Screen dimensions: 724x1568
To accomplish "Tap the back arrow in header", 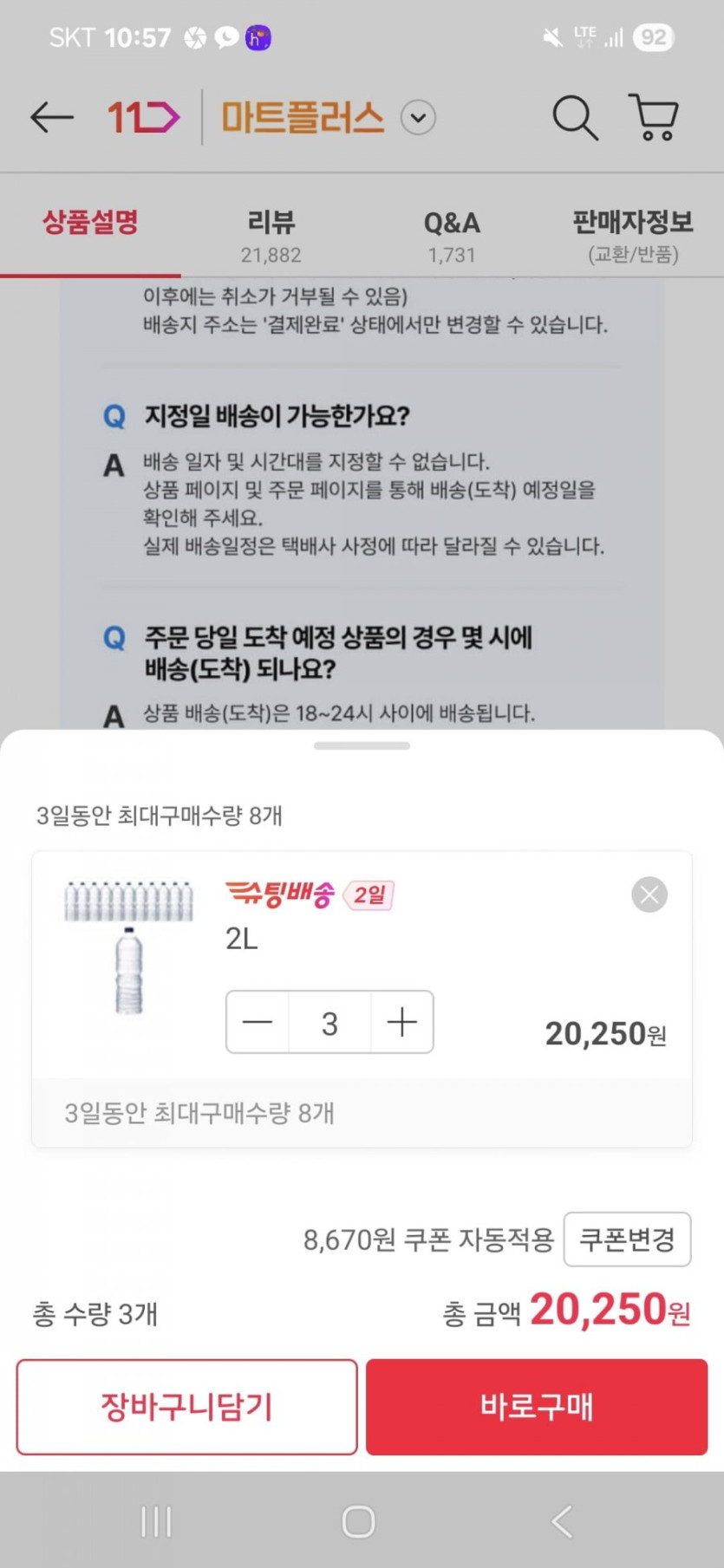I will pos(52,117).
